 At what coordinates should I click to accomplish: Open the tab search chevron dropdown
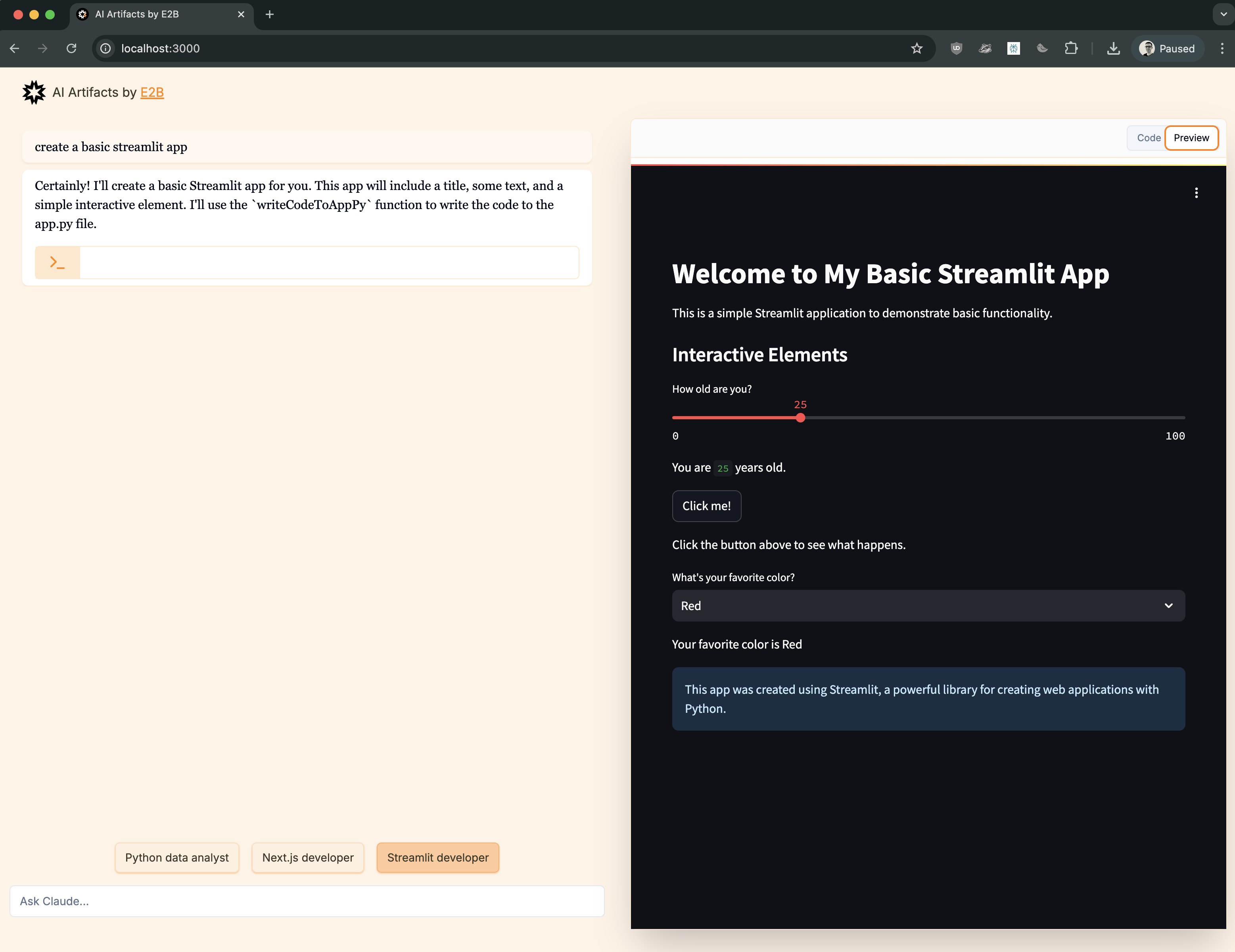pyautogui.click(x=1223, y=14)
